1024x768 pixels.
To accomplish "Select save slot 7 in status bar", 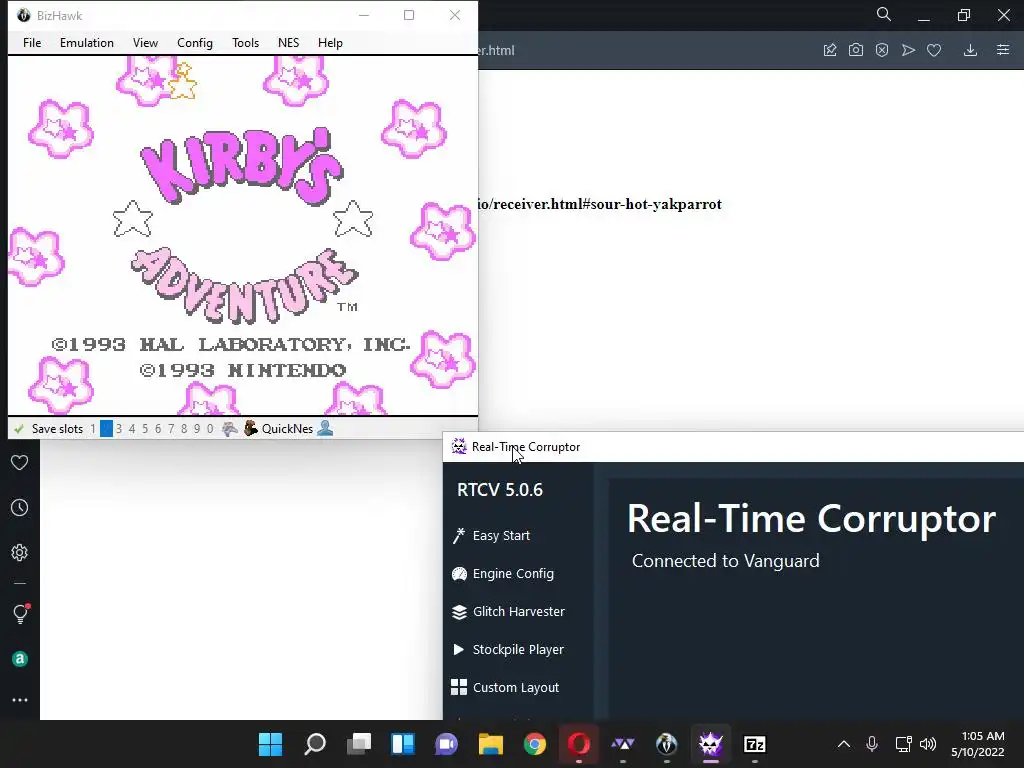I will click(x=171, y=429).
